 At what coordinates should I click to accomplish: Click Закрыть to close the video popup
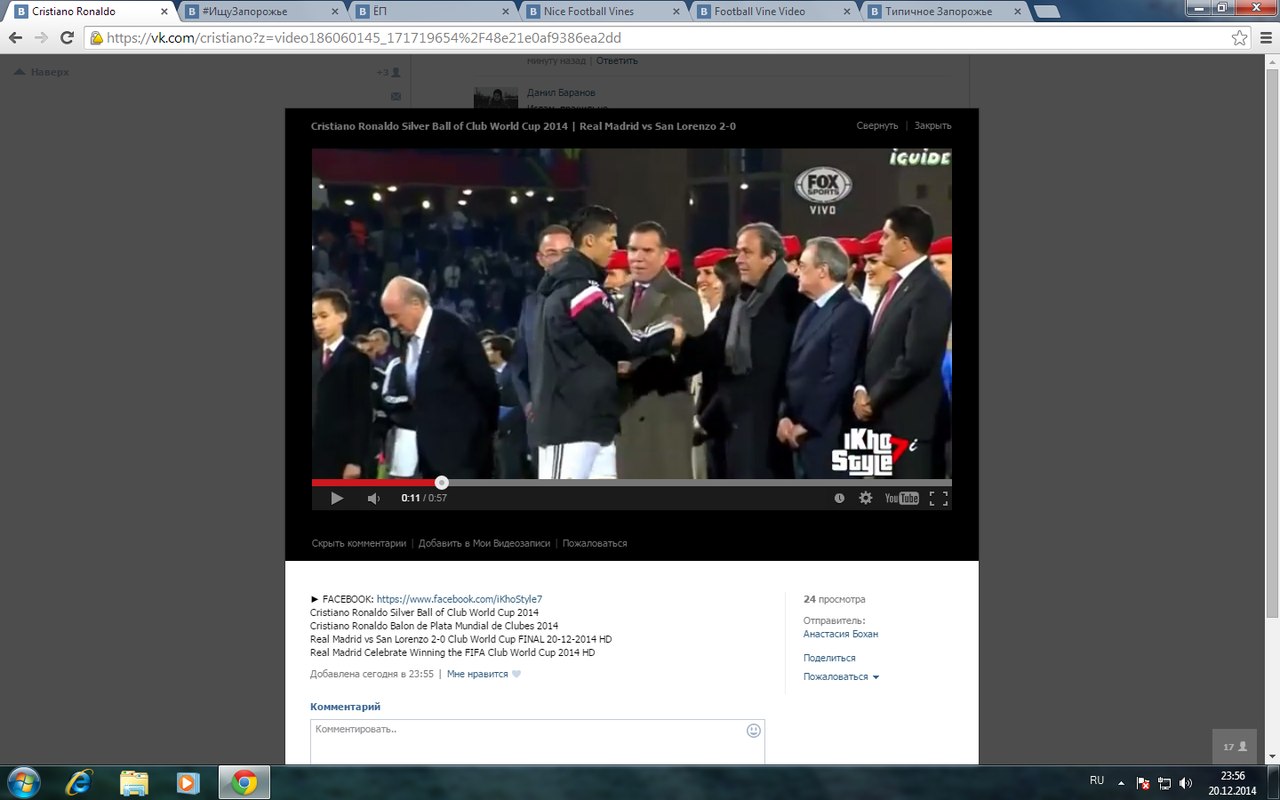tap(933, 126)
